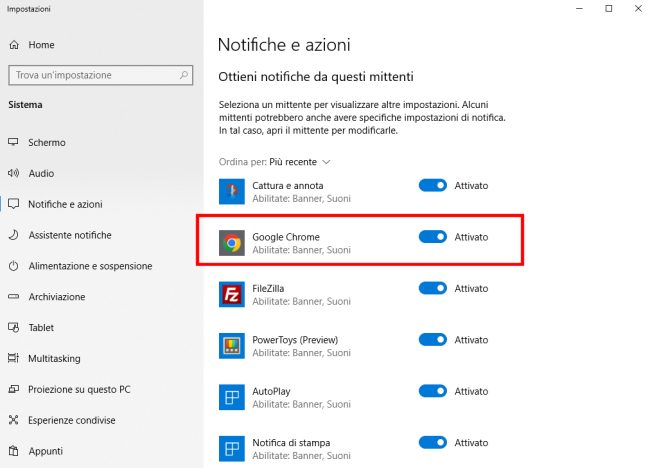
Task: Click the Notifica di stampa icon
Action: 232,448
